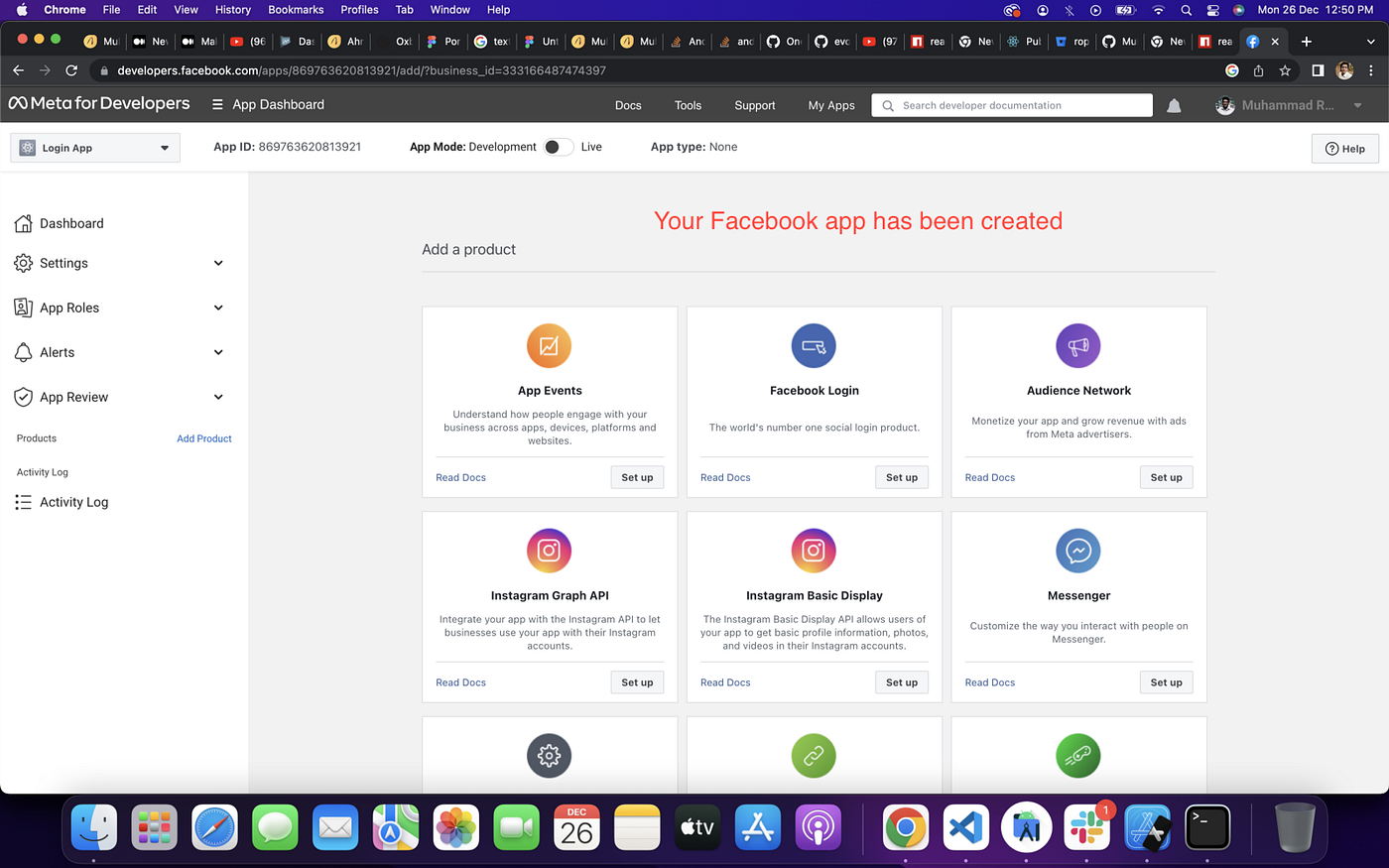This screenshot has height=868, width=1389.
Task: Click the share icon in the address bar
Action: 1258,70
